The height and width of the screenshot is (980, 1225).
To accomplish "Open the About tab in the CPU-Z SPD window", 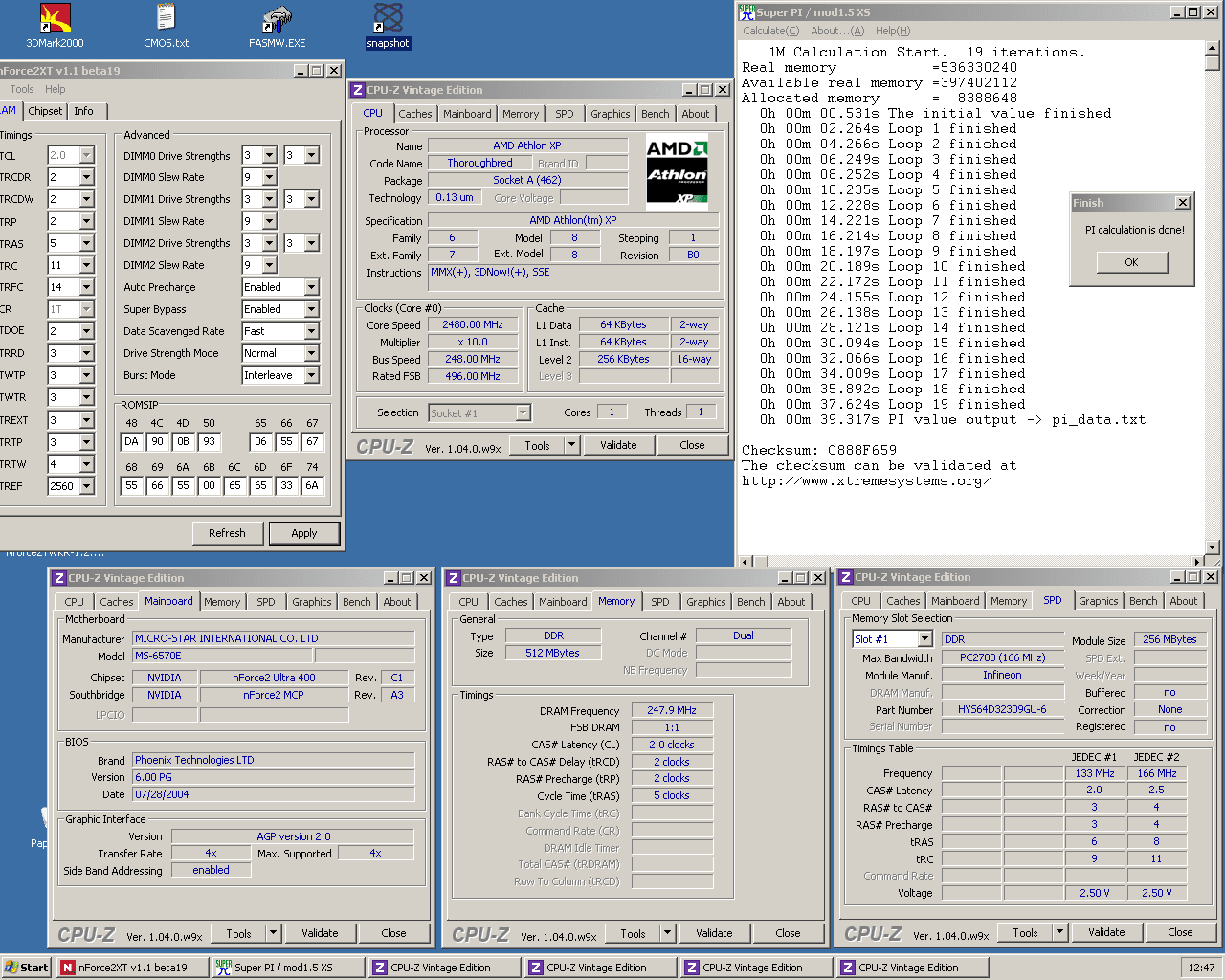I will coord(1184,601).
